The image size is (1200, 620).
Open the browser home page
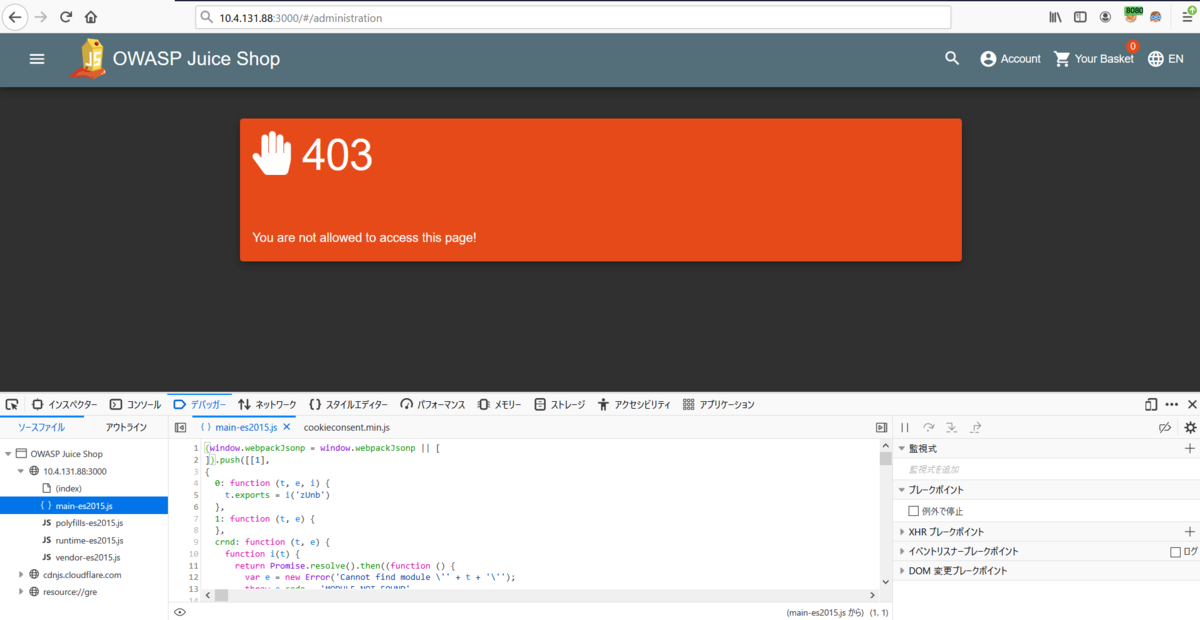tap(91, 17)
